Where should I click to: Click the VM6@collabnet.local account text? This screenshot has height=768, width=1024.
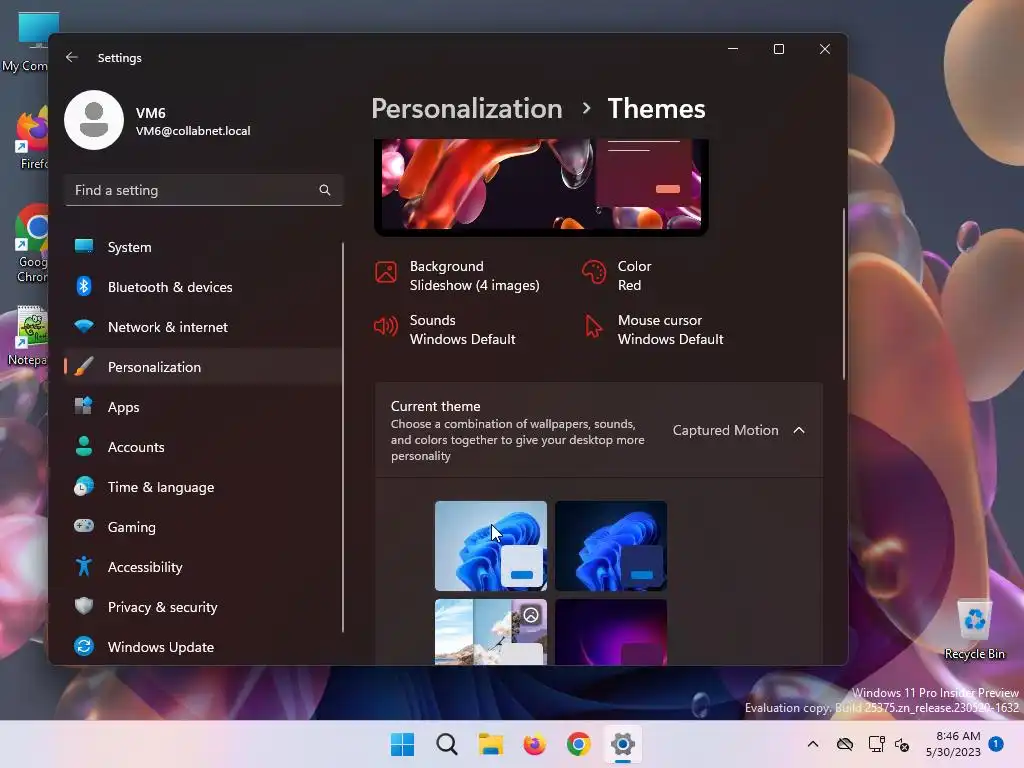(193, 131)
